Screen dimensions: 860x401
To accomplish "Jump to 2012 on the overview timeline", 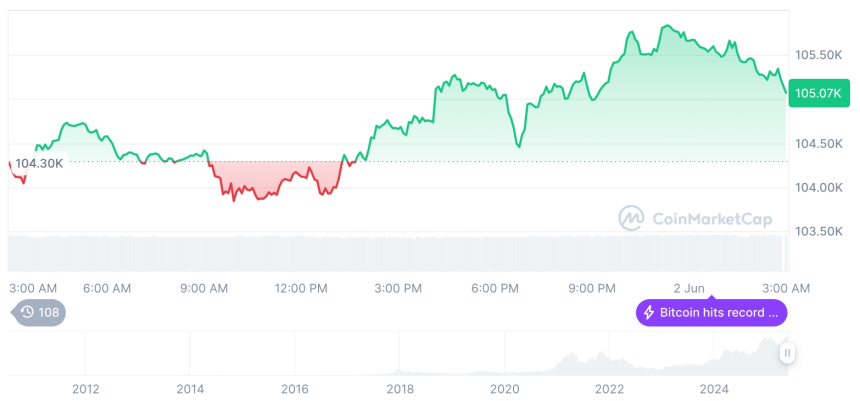I will (86, 389).
